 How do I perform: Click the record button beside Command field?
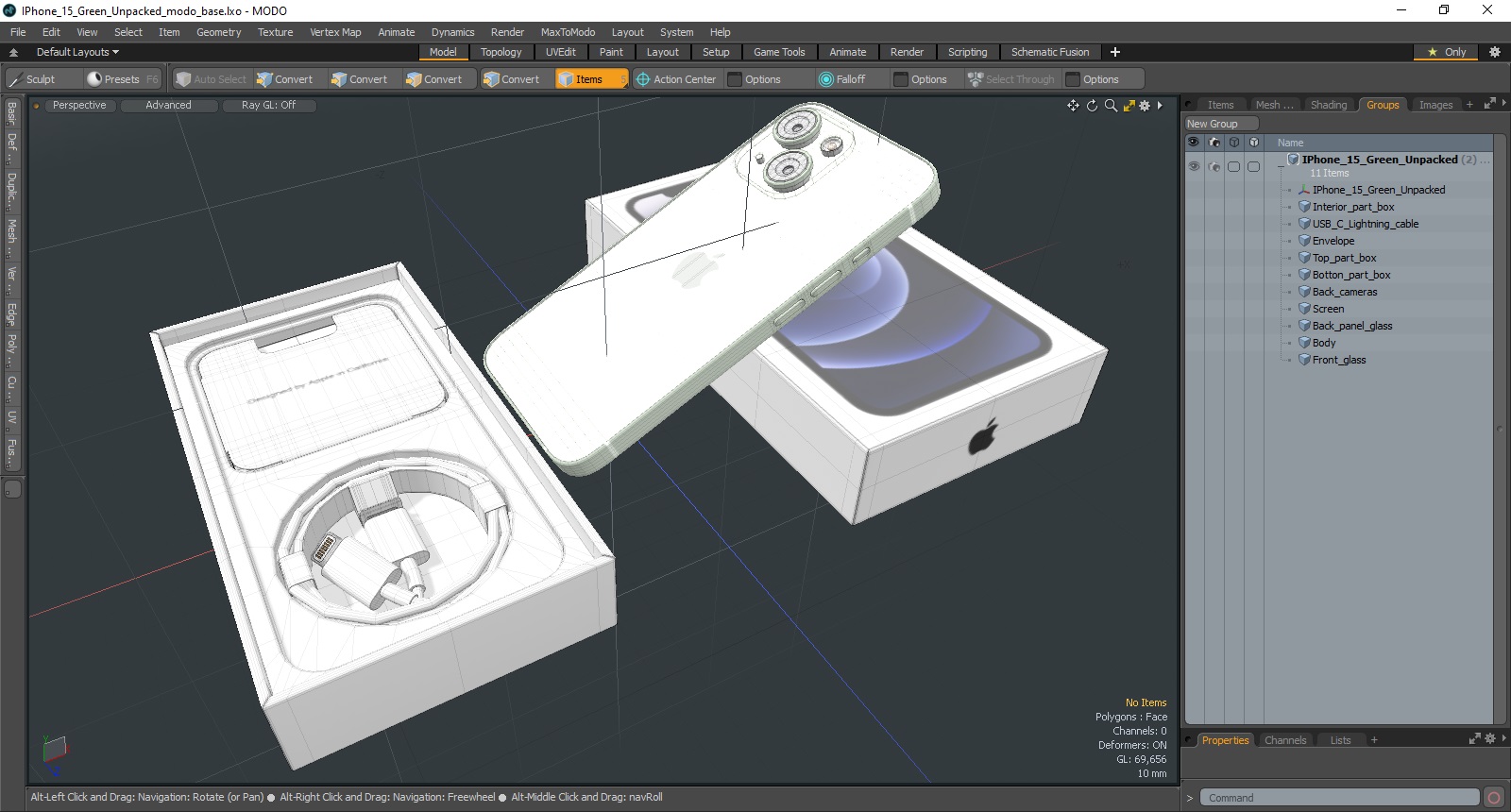click(1494, 798)
